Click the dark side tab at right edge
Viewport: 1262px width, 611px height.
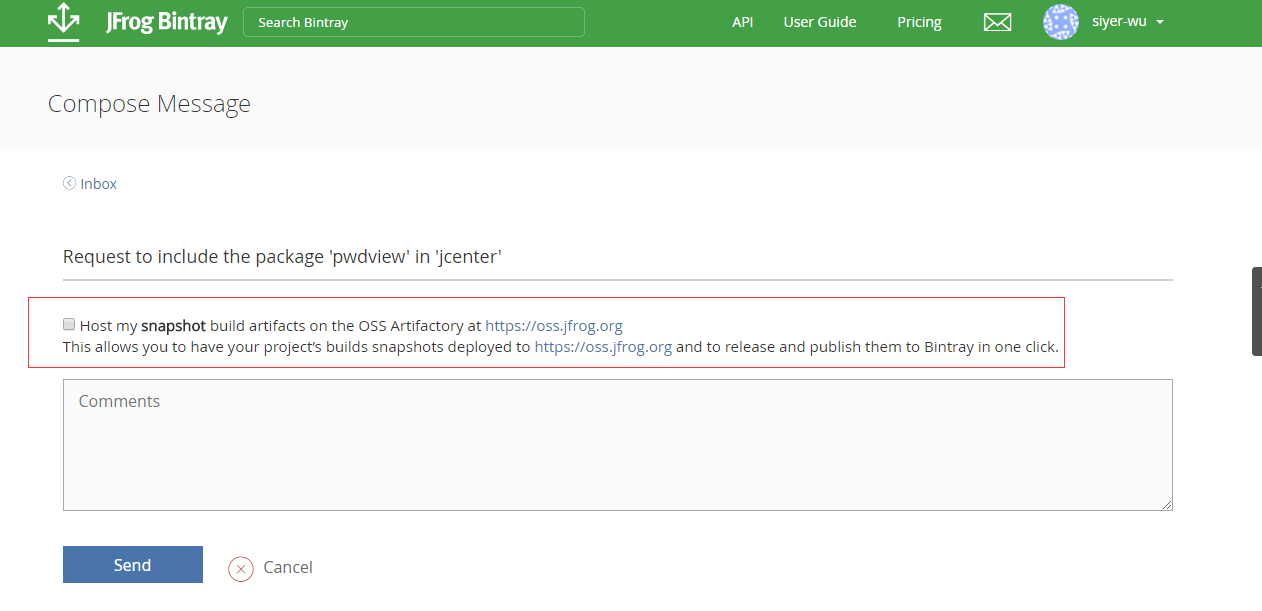point(1257,311)
